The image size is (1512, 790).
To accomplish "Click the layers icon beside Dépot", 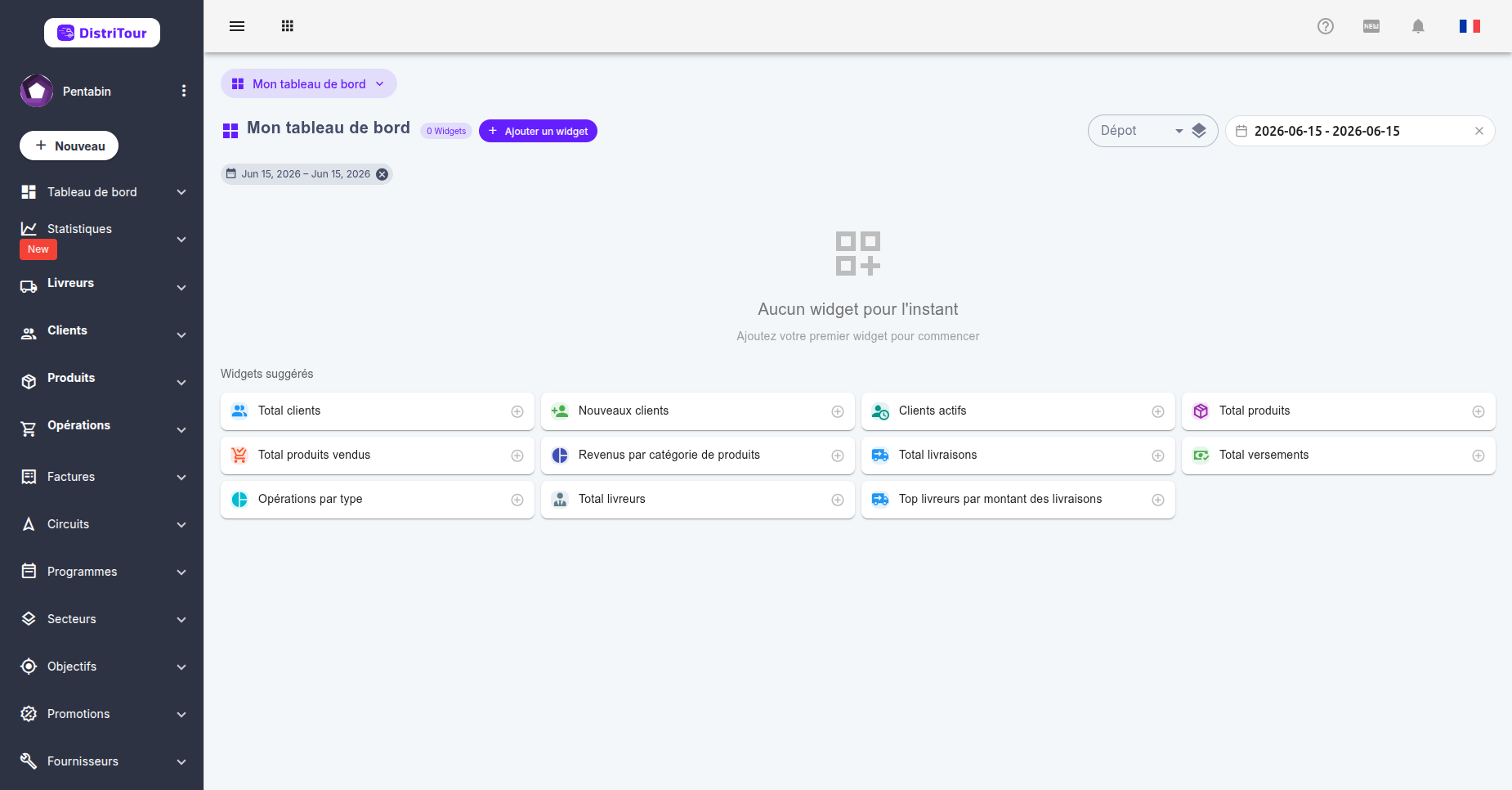I will [x=1199, y=131].
